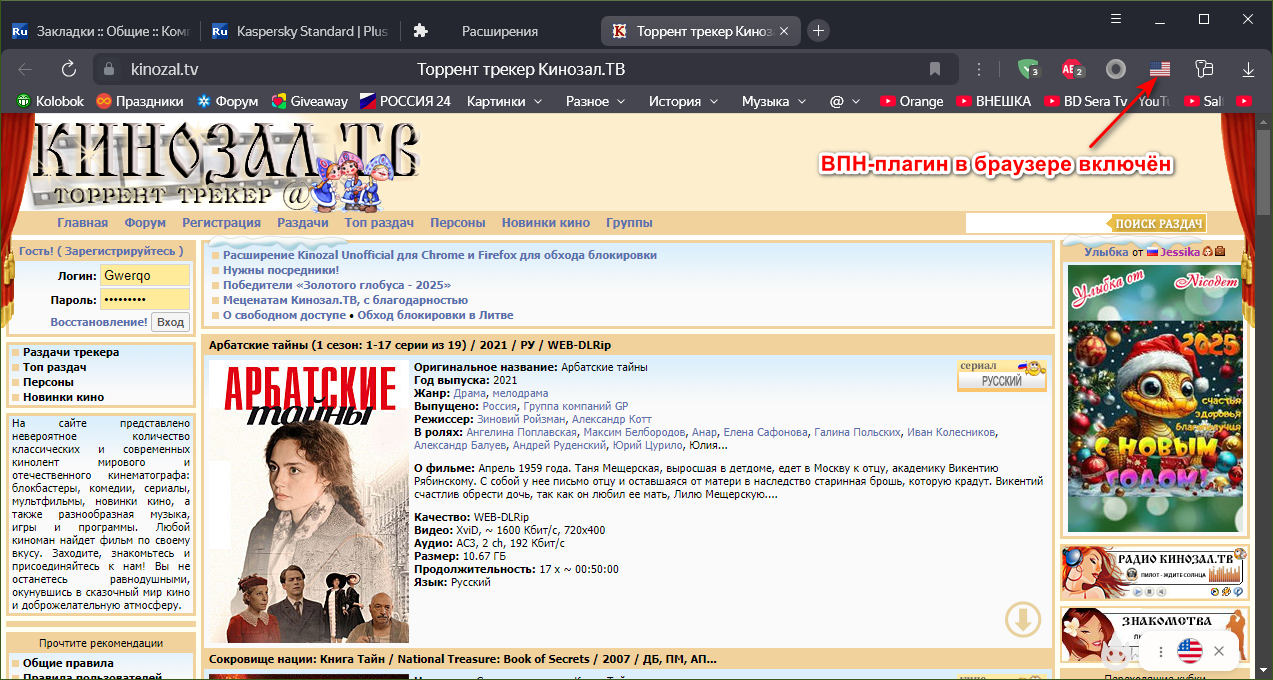Open radio in Winamp icon
Viewport: 1273px width, 680px height.
1226,591
